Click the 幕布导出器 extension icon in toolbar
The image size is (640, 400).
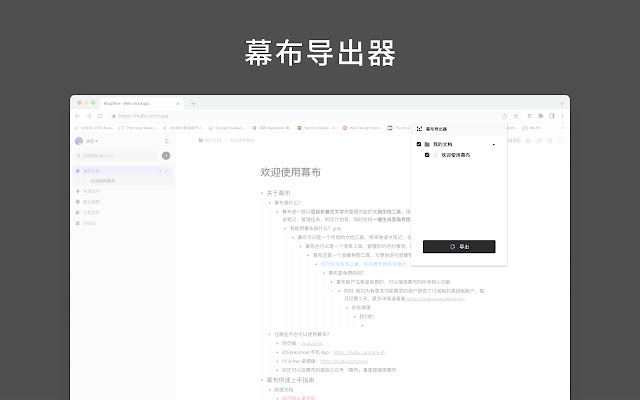(530, 116)
